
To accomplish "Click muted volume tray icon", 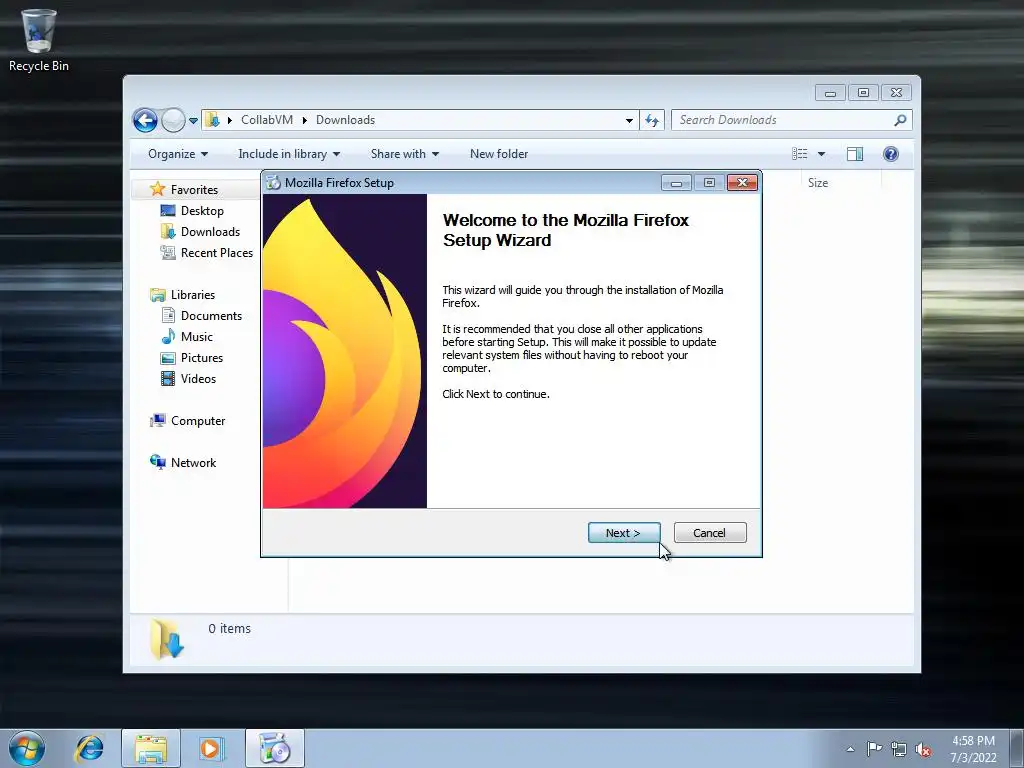I will click(x=923, y=750).
